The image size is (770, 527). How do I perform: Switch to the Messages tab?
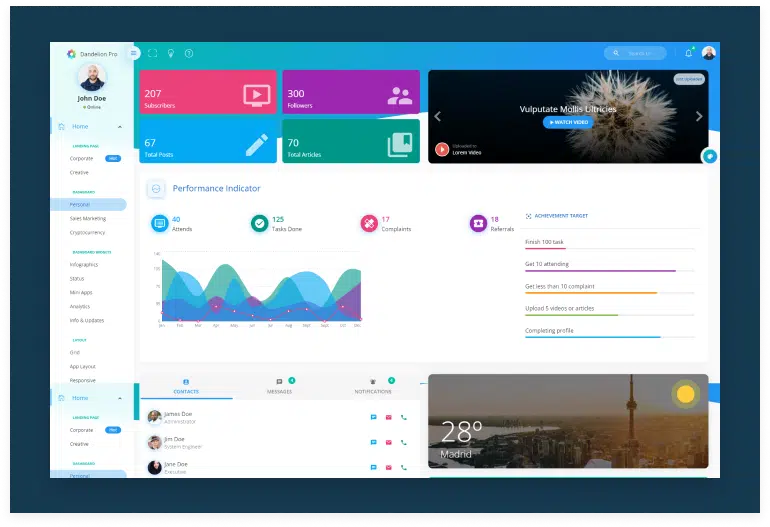pyautogui.click(x=279, y=387)
